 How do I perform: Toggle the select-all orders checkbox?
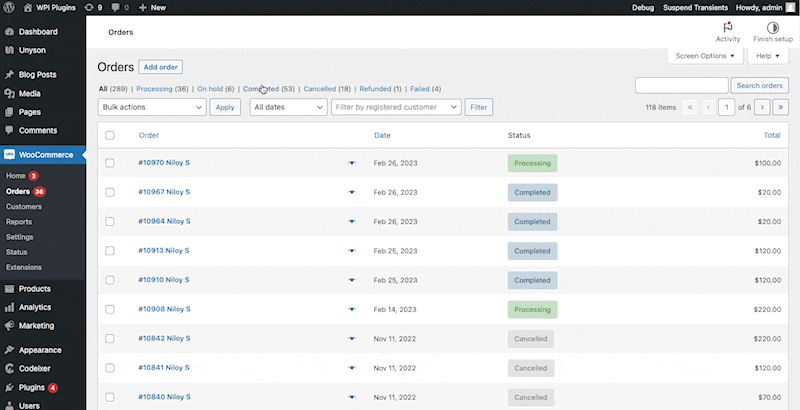(x=110, y=135)
